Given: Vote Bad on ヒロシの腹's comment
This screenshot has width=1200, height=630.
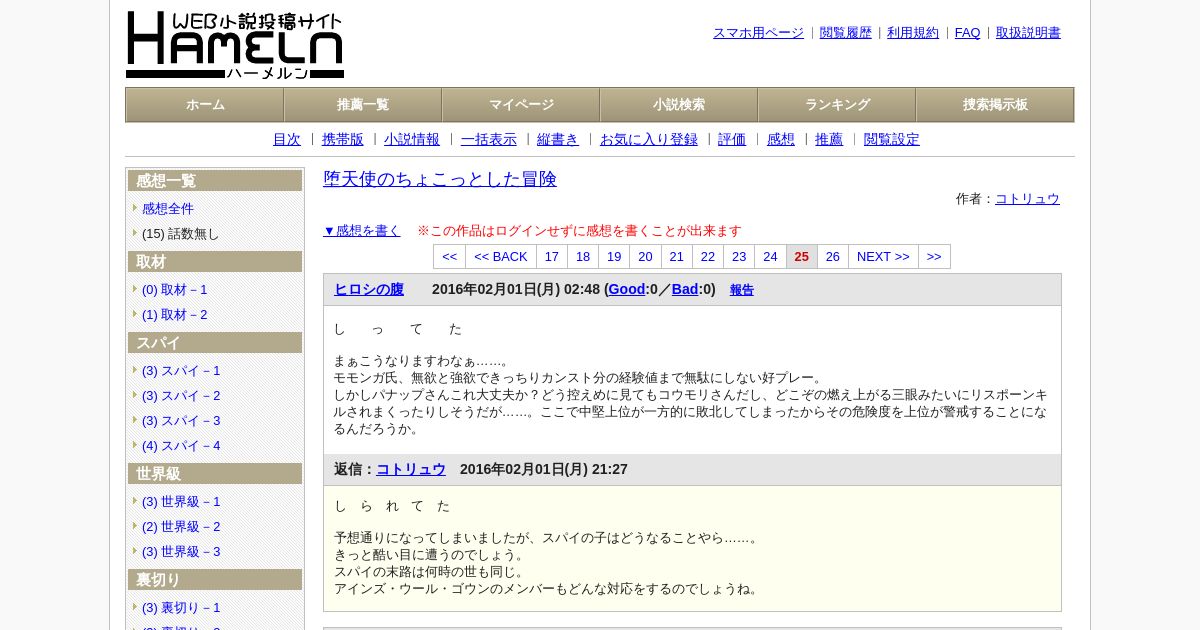Looking at the screenshot, I should pos(685,290).
